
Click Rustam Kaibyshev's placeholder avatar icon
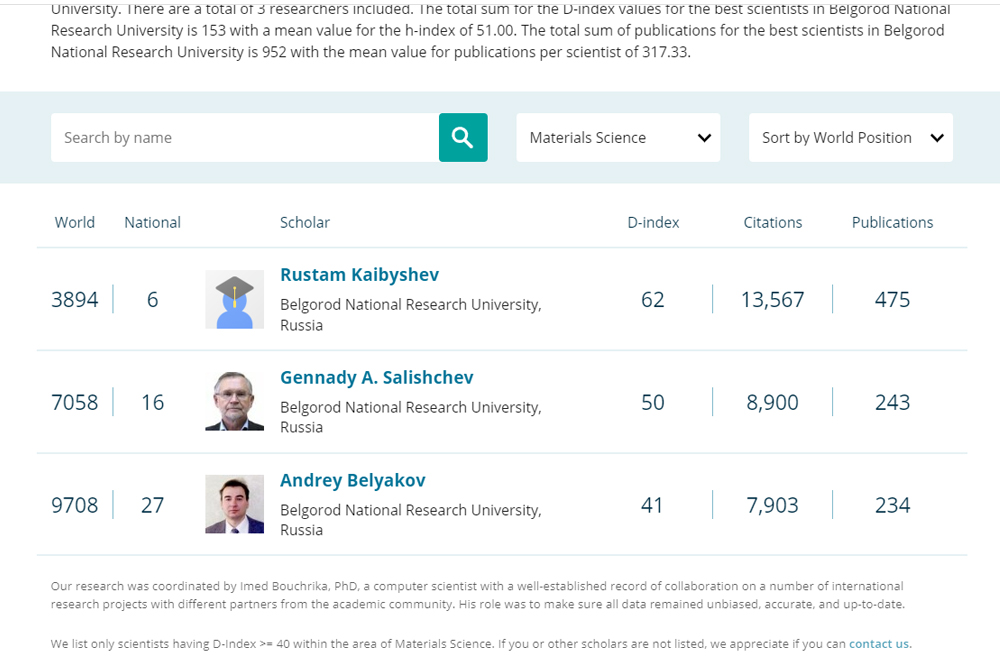tap(234, 299)
